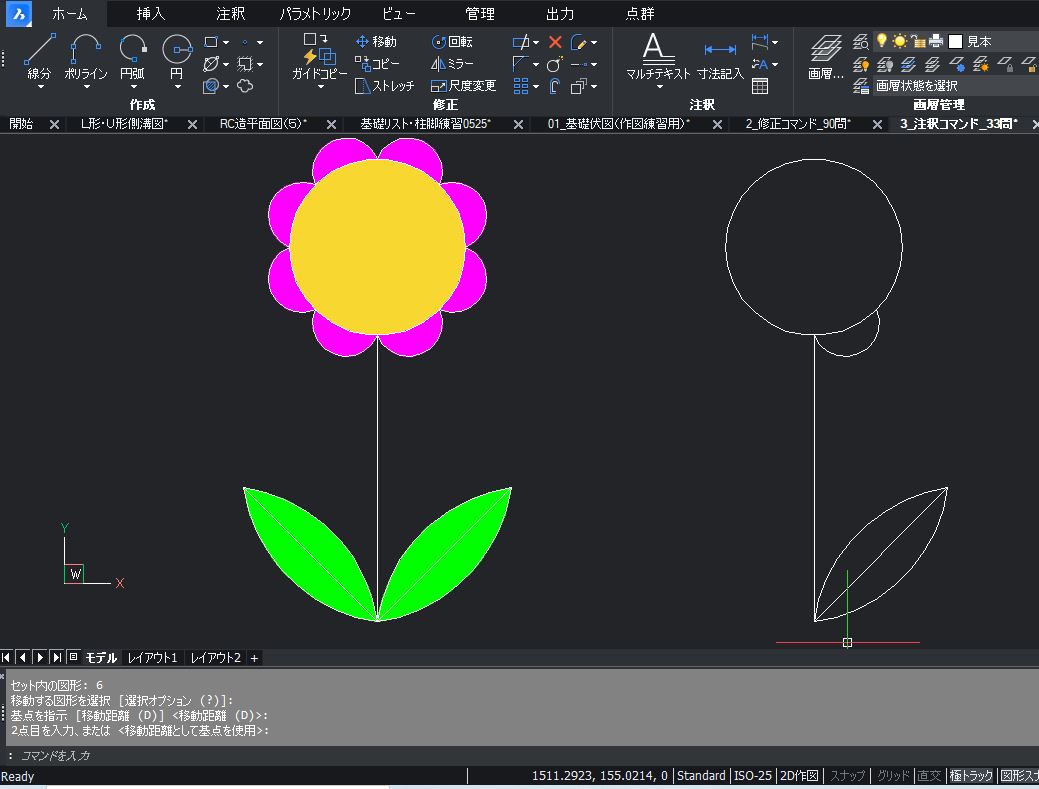Click the revision cloud icon

(245, 85)
